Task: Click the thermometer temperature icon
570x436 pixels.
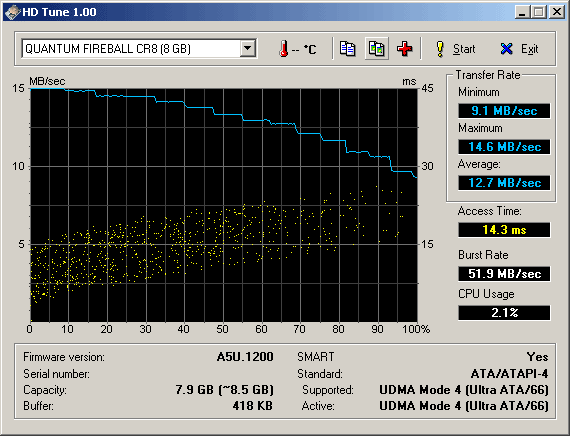Action: (284, 49)
